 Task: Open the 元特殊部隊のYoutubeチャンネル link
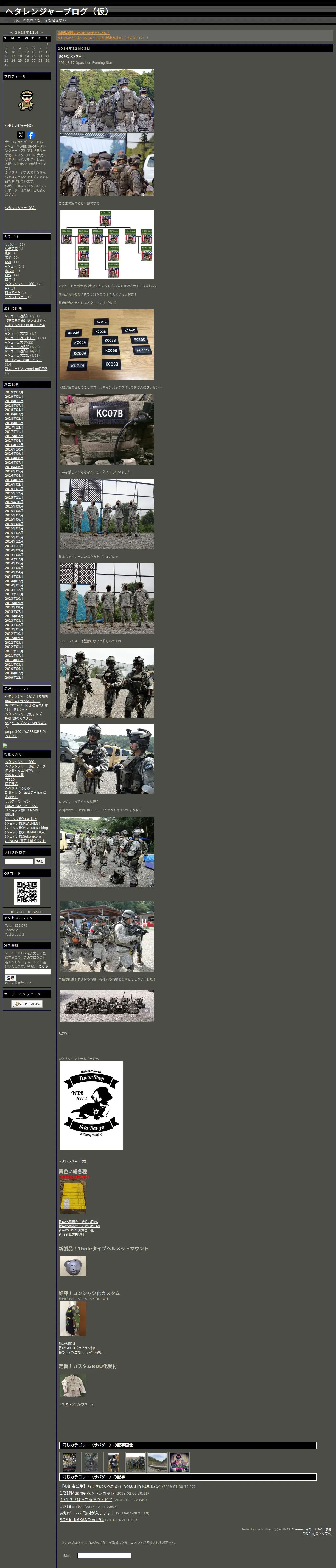(x=83, y=33)
